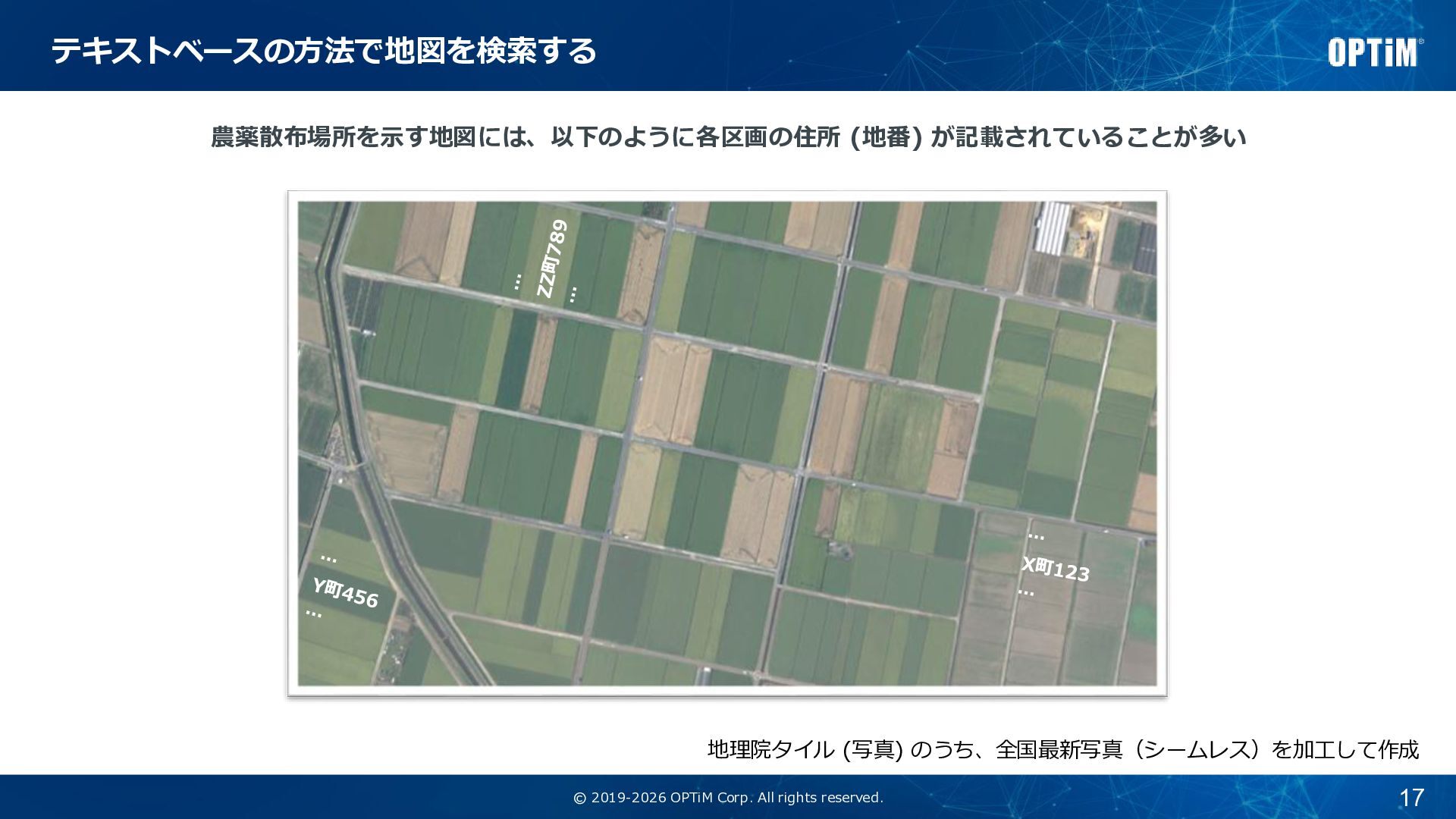This screenshot has width=1456, height=819.
Task: Click the ellipsis below Y町456
Action: coord(313,613)
